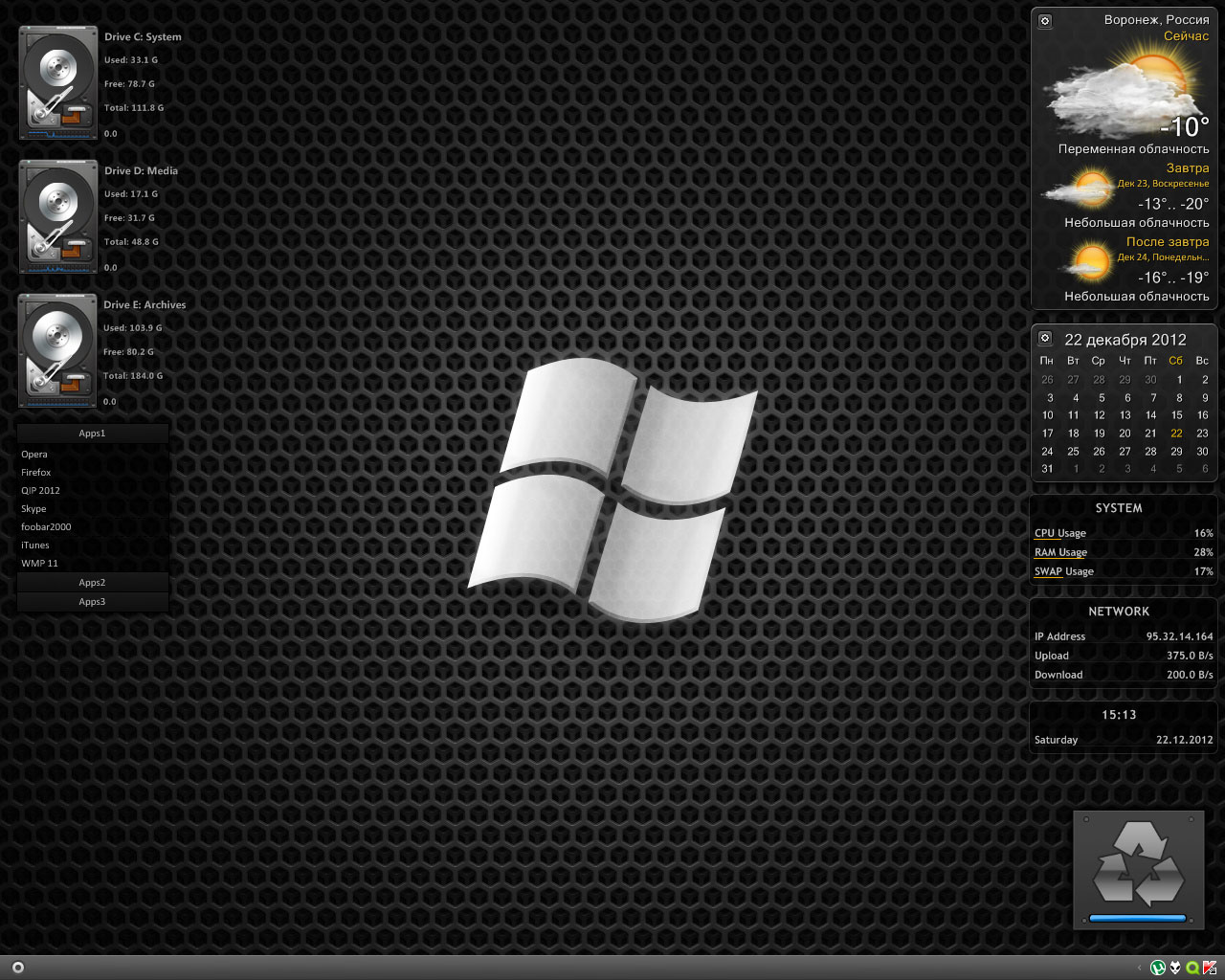Click the green QIP tray icon
The image size is (1225, 980).
[1192, 968]
